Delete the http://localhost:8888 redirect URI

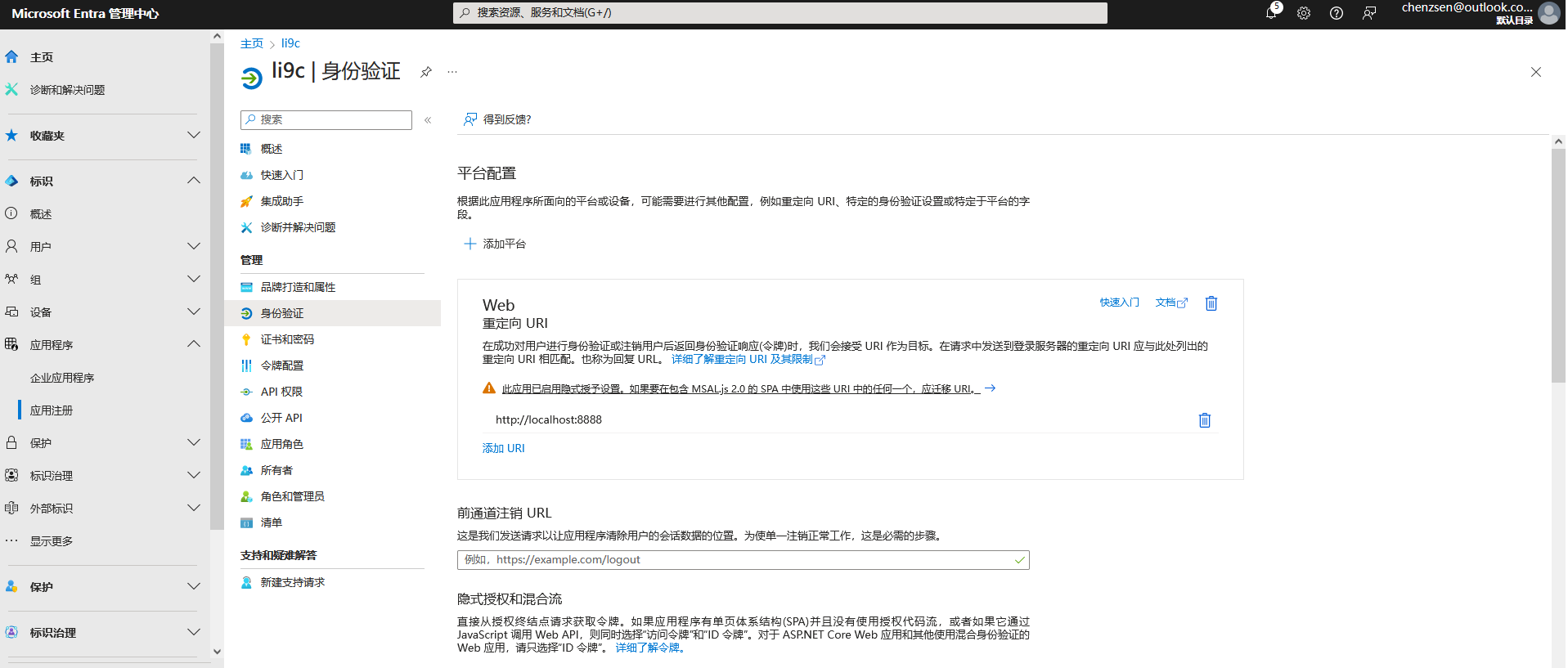pos(1205,420)
